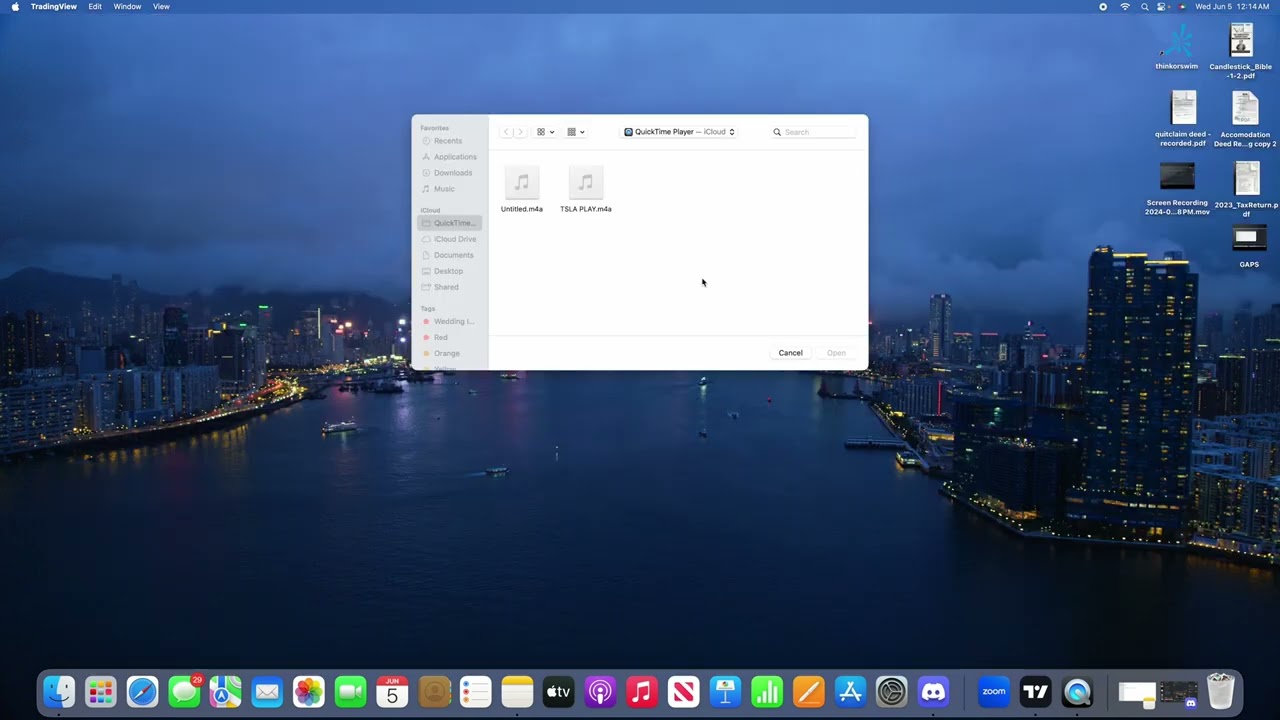Image resolution: width=1280 pixels, height=720 pixels.
Task: Open Contacts from the Dock
Action: (434, 691)
